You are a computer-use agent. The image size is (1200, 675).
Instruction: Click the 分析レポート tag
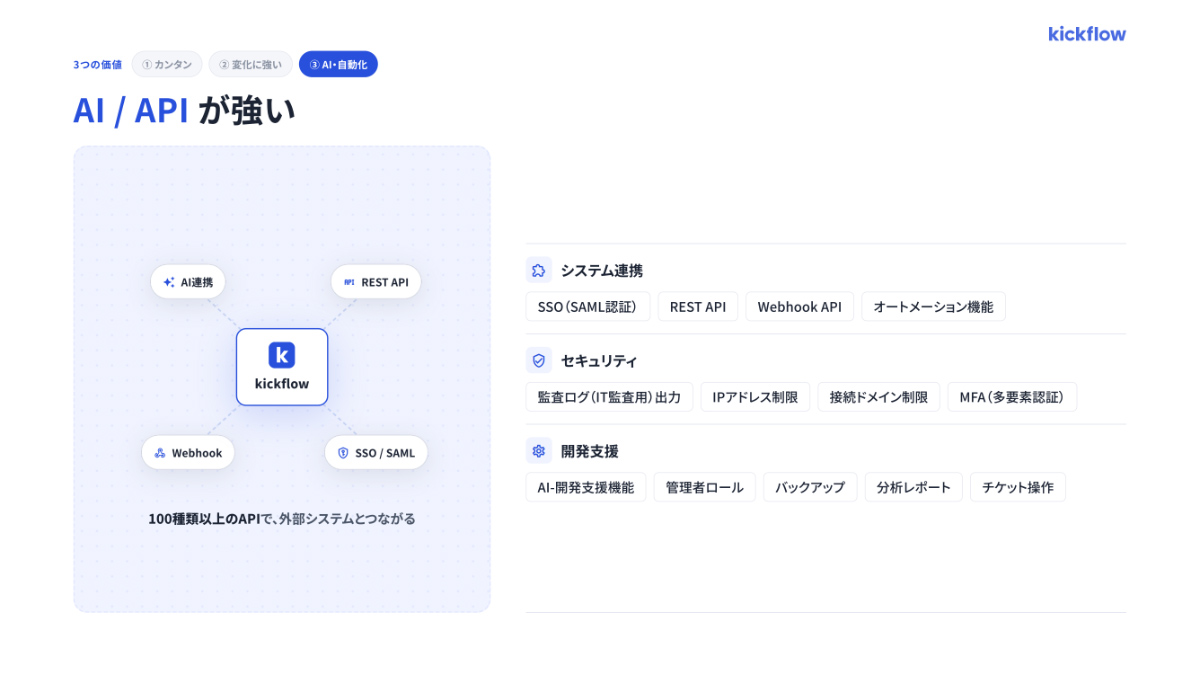tap(914, 487)
